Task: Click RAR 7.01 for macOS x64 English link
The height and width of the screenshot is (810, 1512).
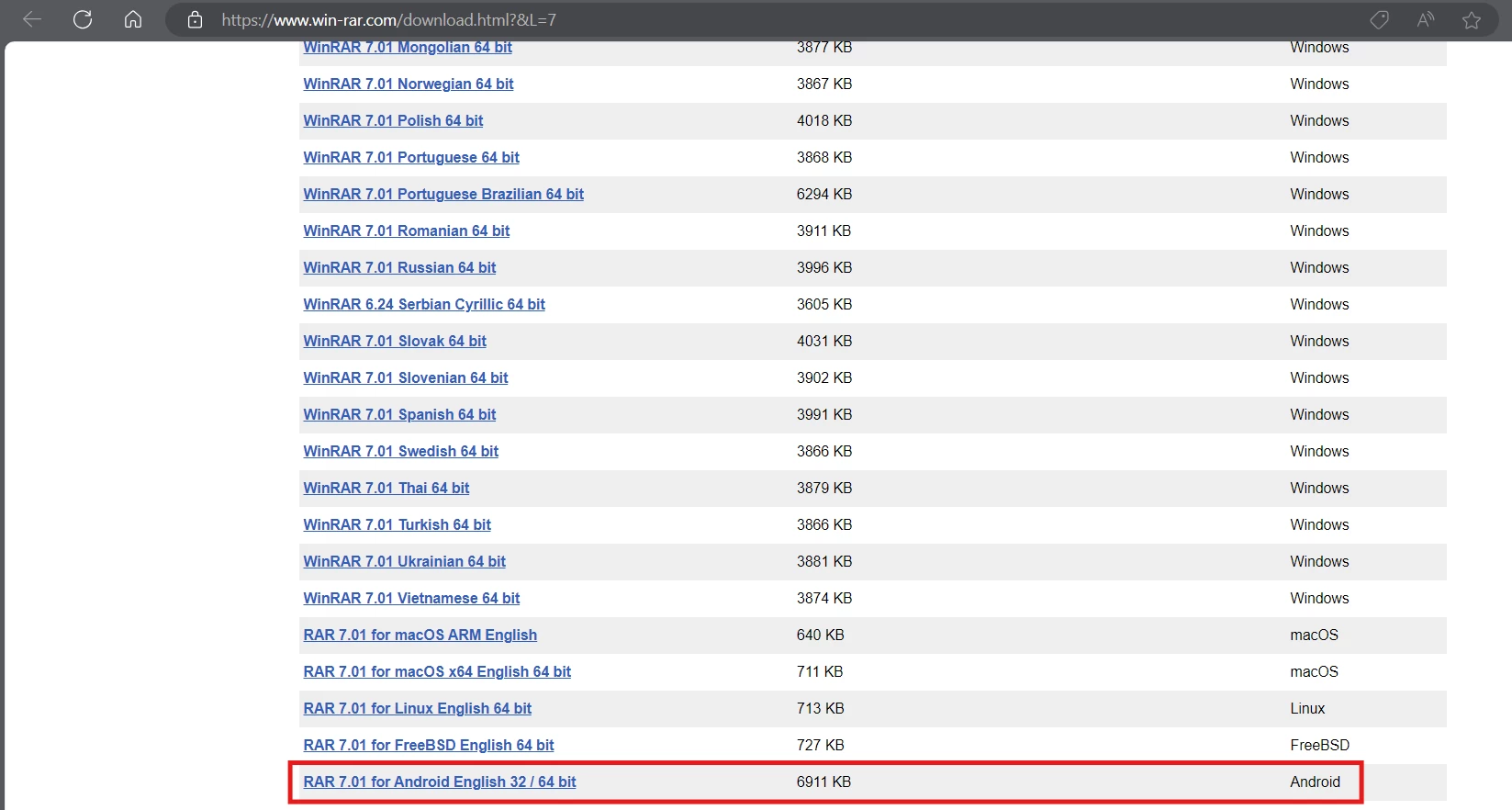Action: 437,671
